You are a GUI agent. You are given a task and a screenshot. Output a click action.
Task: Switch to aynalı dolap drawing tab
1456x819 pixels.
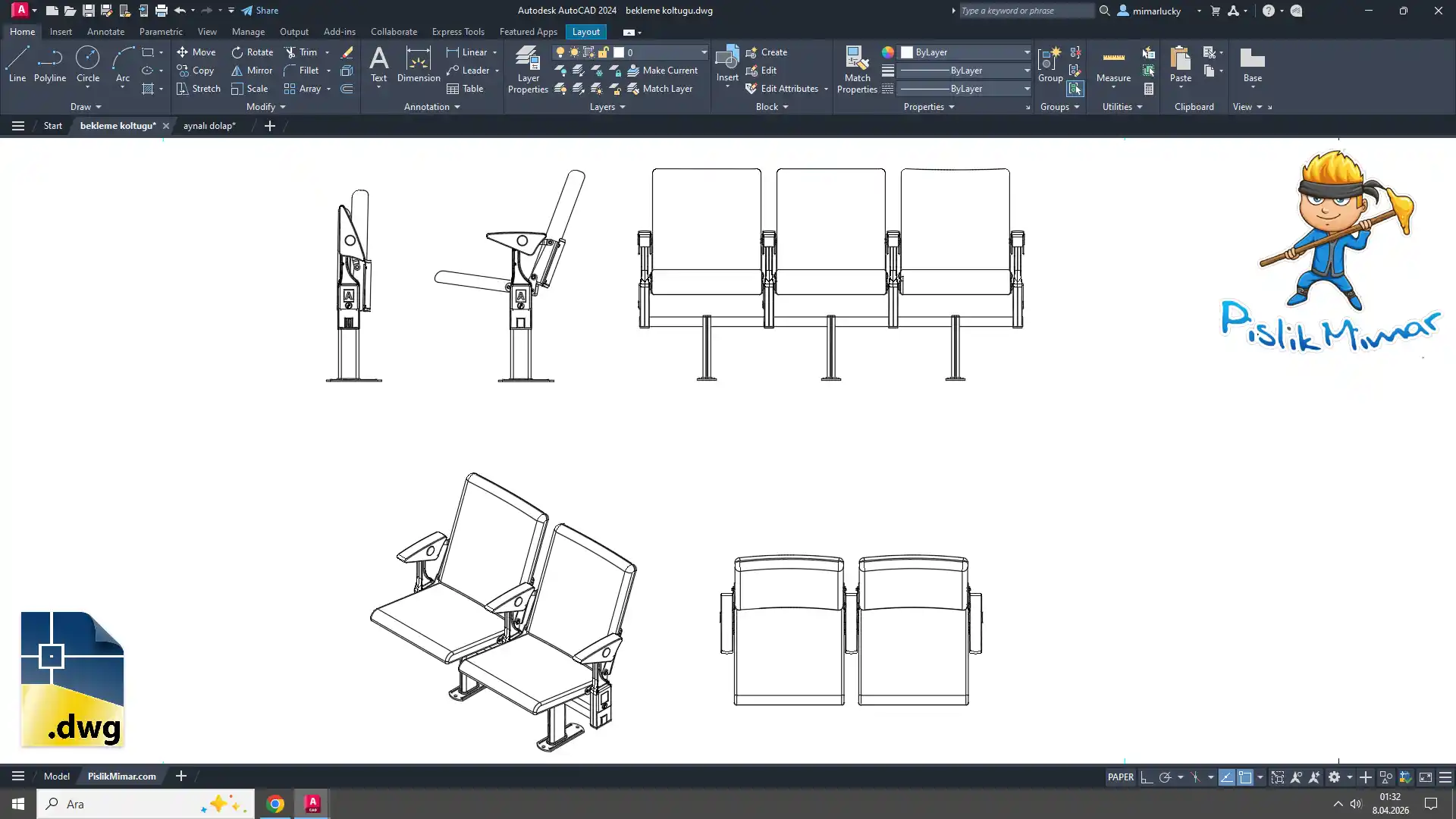[x=209, y=126]
